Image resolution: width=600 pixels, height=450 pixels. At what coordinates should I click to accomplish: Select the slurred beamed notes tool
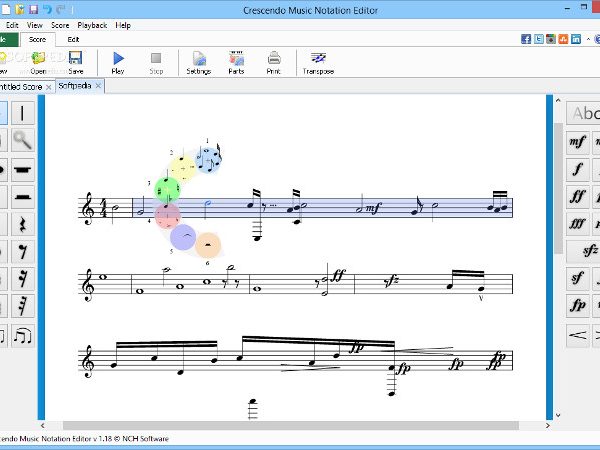point(23,336)
